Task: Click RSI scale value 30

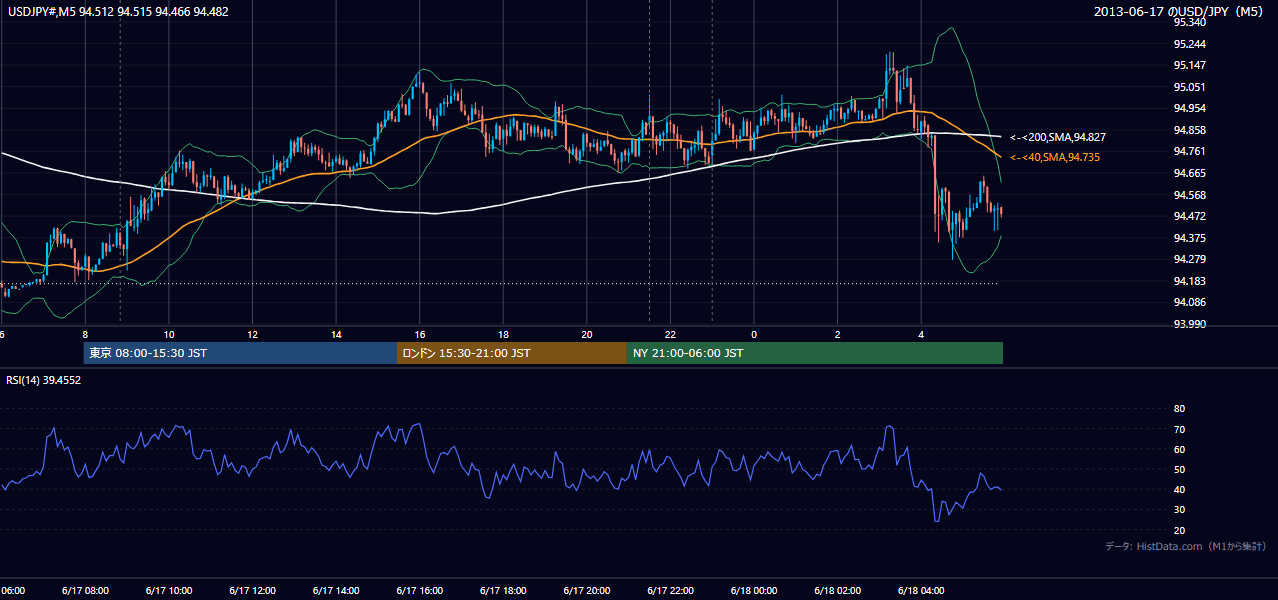Action: click(1179, 510)
